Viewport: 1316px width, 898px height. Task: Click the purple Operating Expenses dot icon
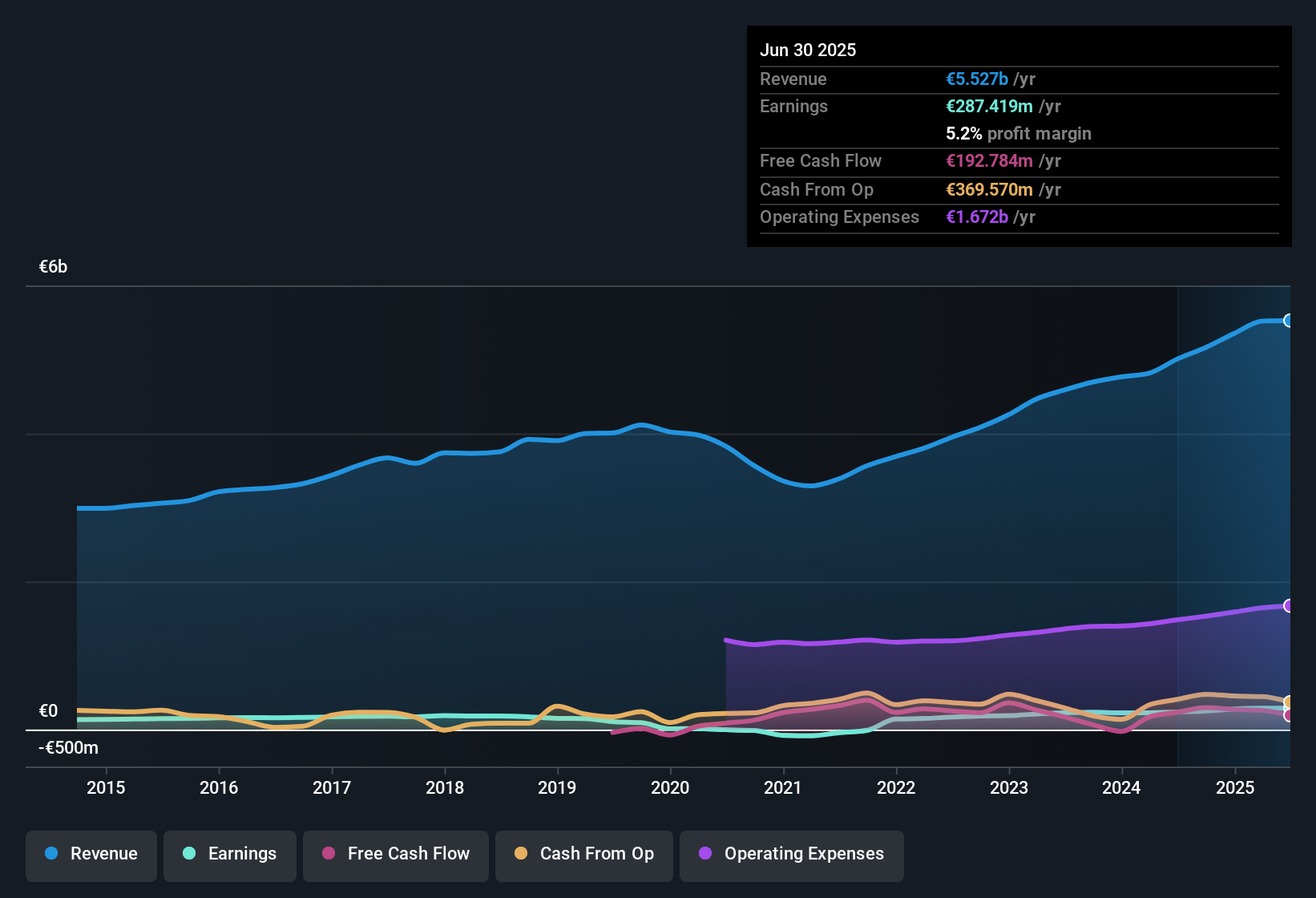(x=704, y=854)
